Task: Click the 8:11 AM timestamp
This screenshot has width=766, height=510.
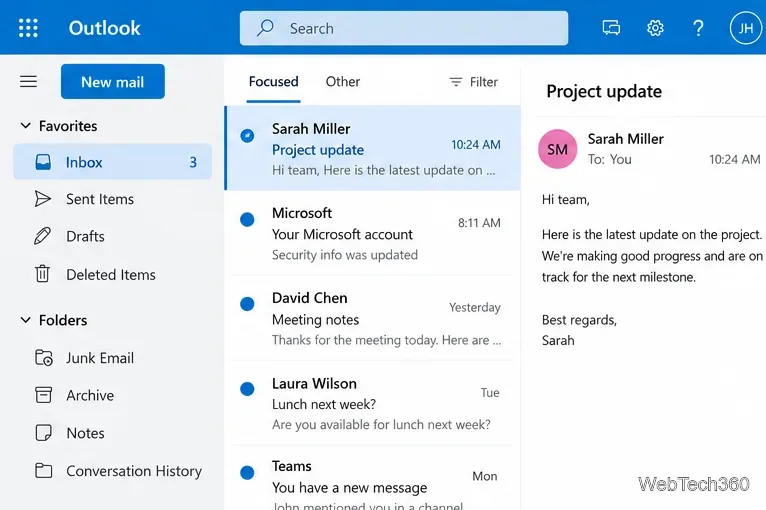Action: coord(479,223)
